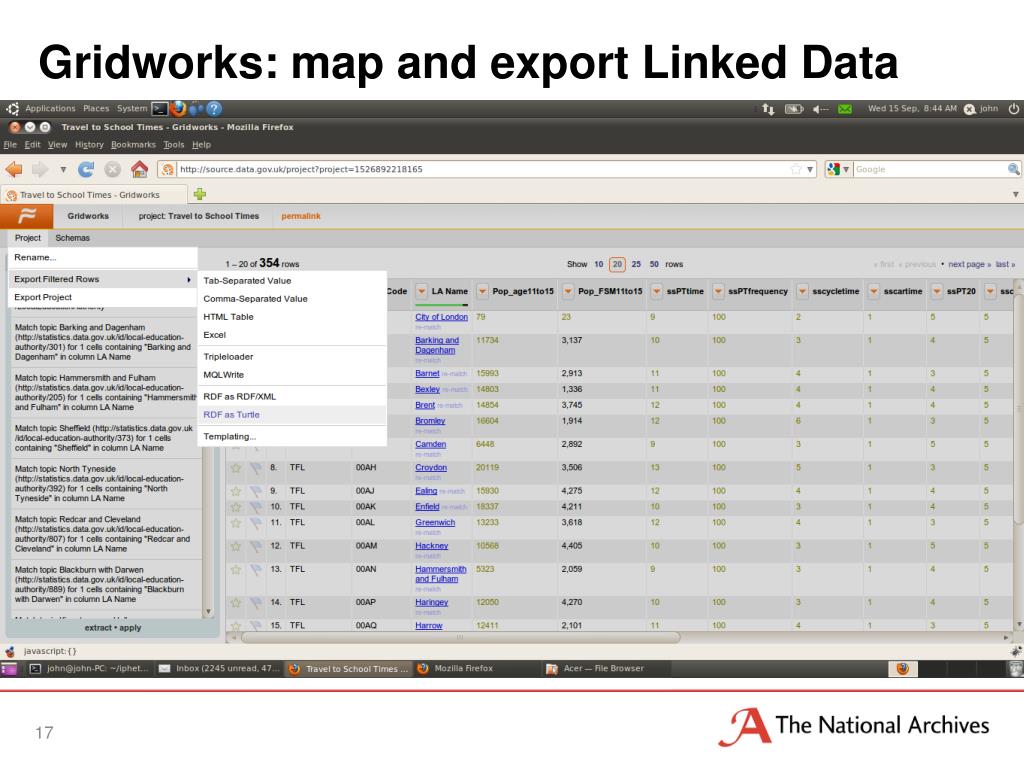
Task: Open a new tab with the plus icon
Action: (x=200, y=194)
